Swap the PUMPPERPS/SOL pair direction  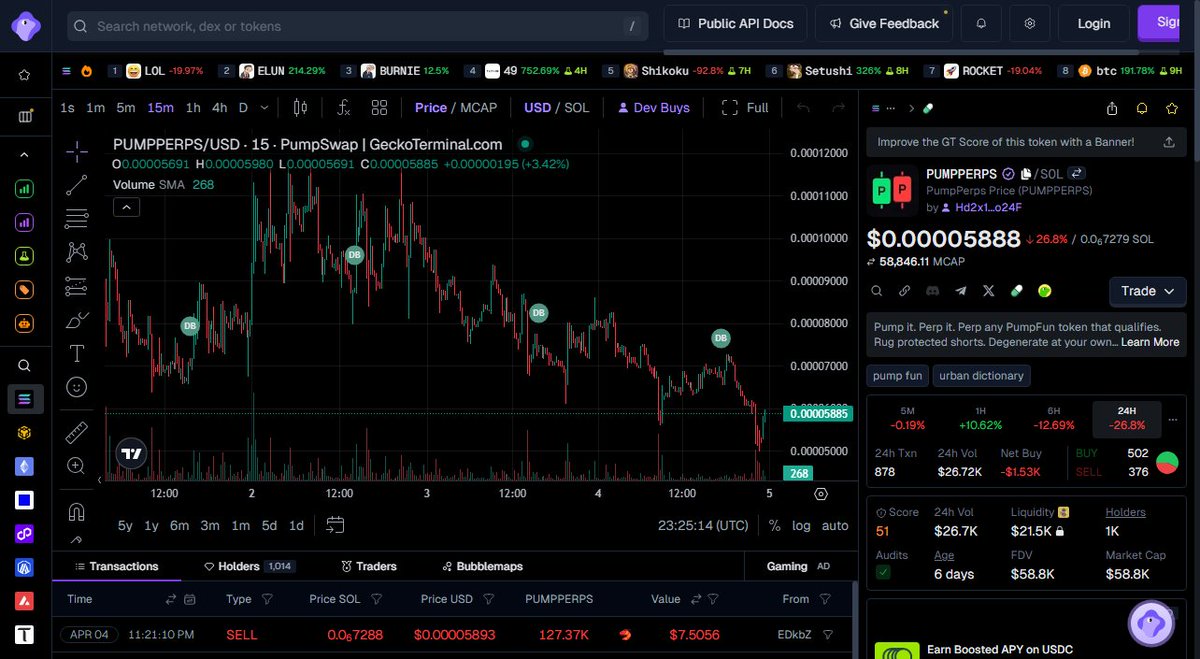coord(1077,174)
